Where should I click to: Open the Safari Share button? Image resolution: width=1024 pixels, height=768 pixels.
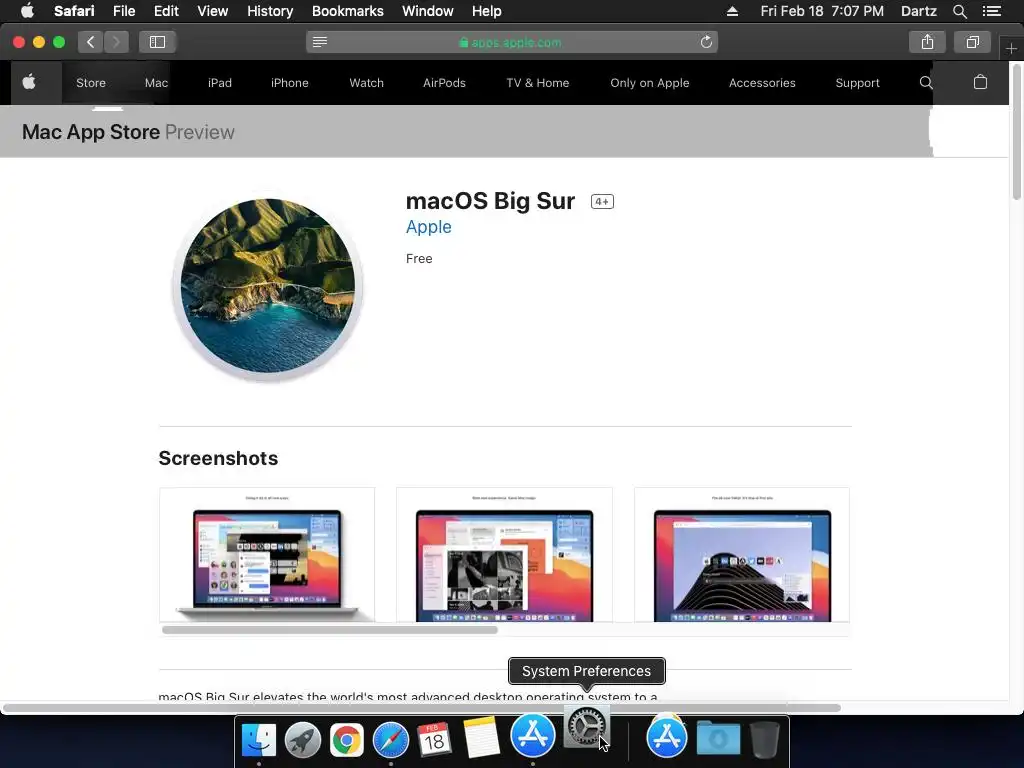[x=927, y=42]
